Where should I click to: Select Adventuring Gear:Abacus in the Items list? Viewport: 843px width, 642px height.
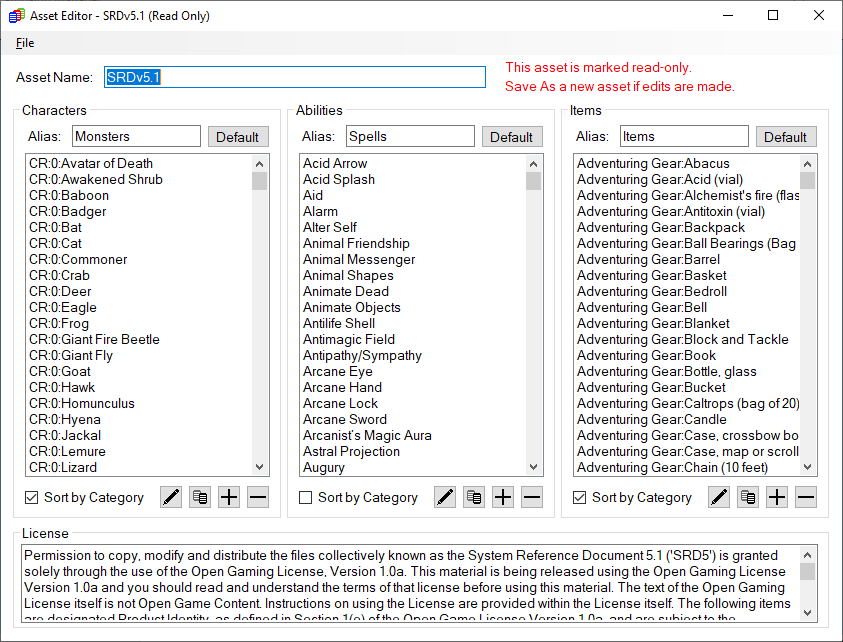(687, 163)
